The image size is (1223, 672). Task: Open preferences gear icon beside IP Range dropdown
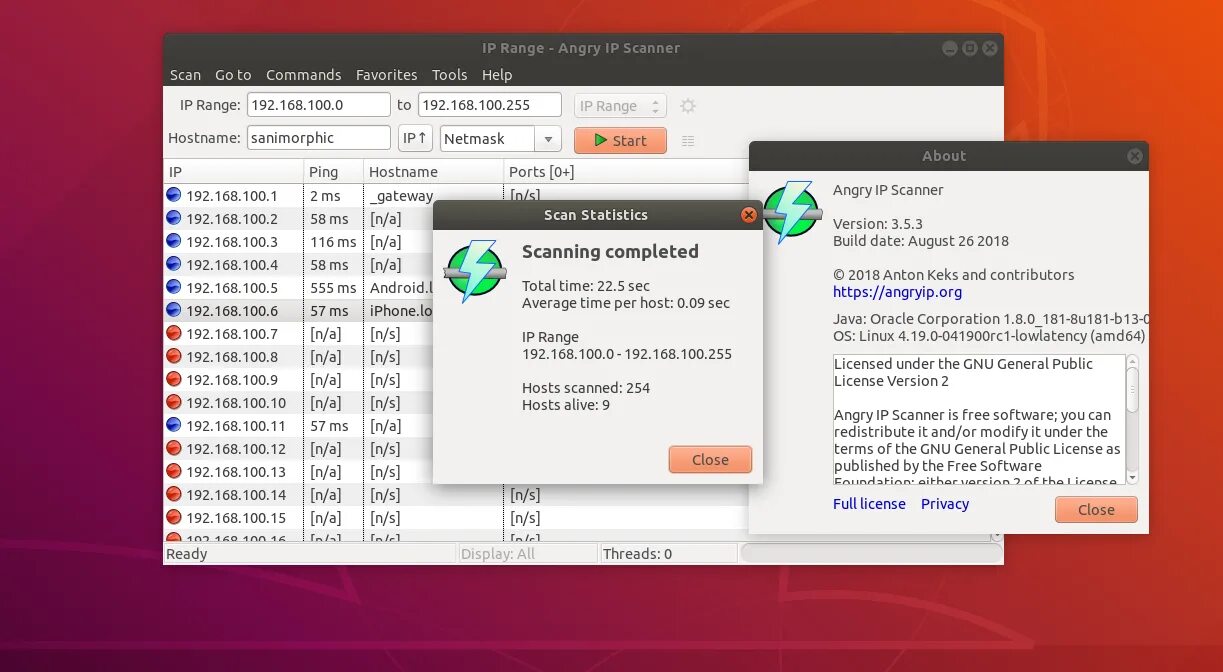(688, 106)
